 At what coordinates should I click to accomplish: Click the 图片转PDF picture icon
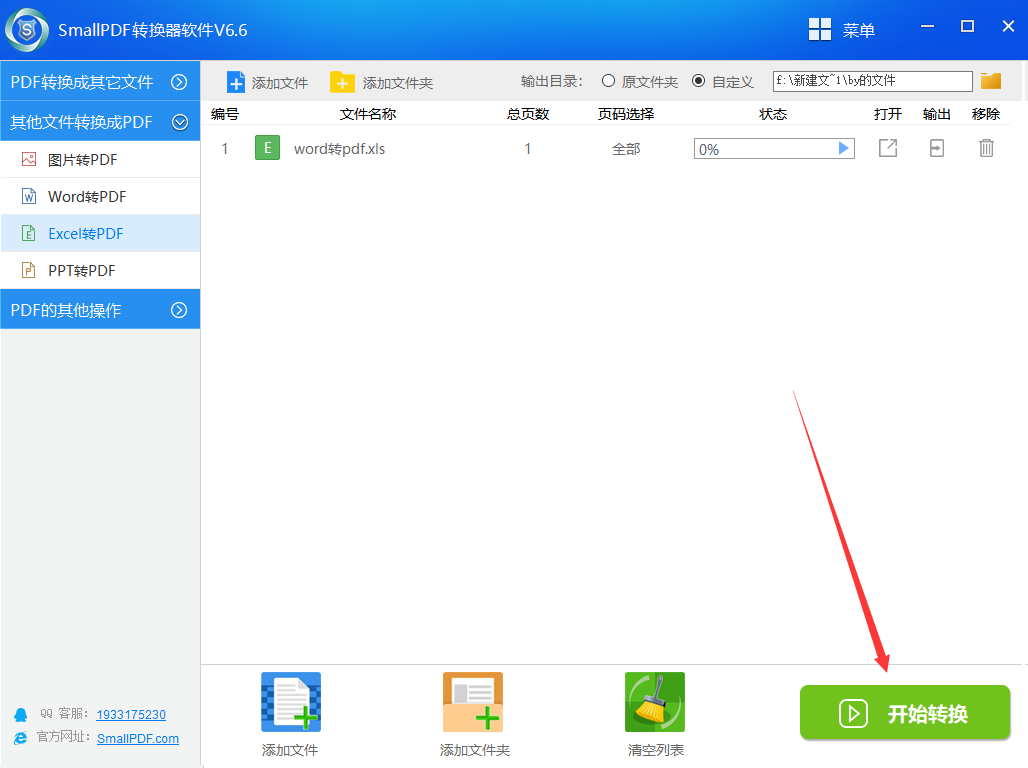point(29,159)
